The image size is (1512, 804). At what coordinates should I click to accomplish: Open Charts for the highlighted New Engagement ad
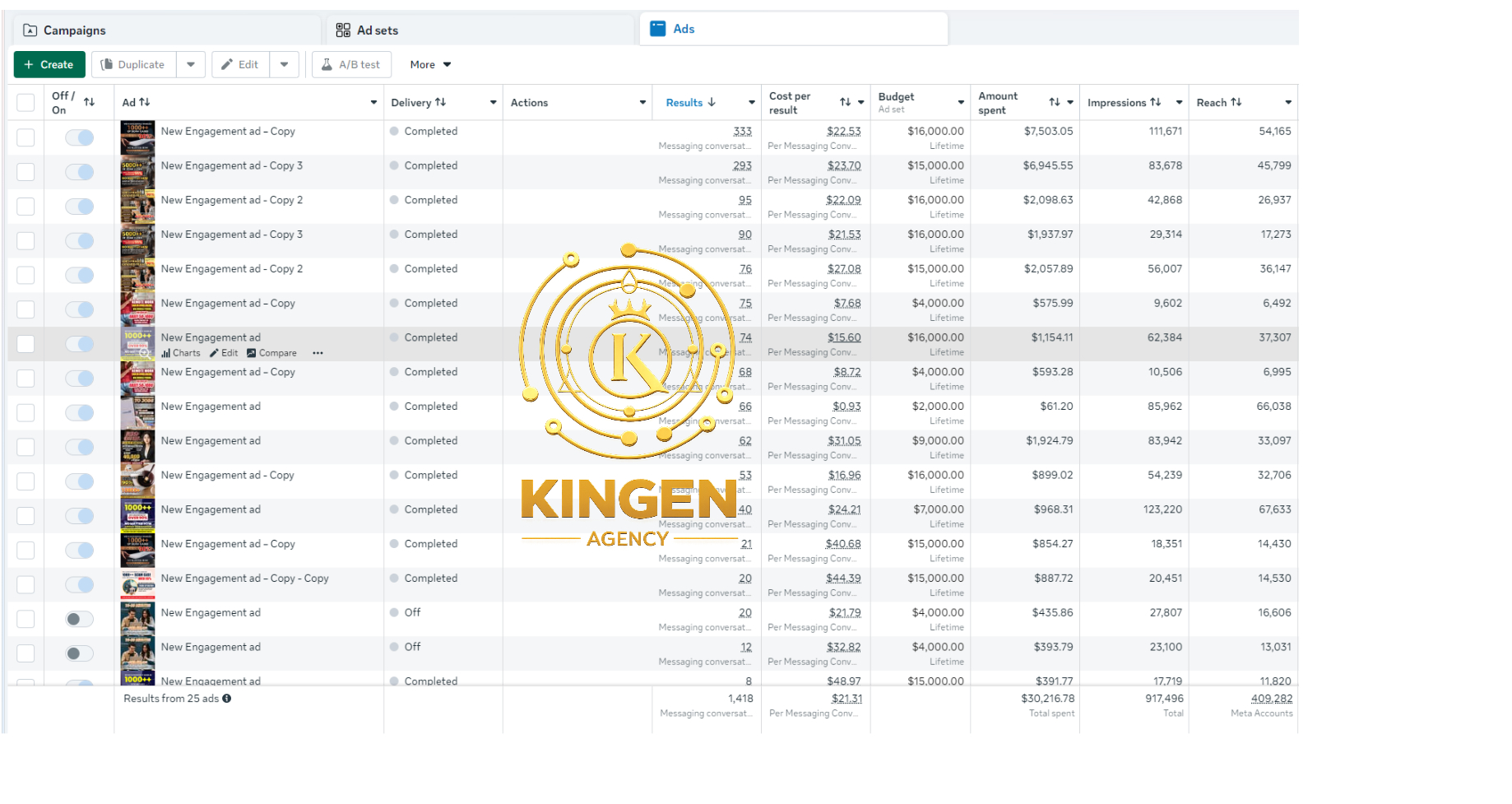181,353
